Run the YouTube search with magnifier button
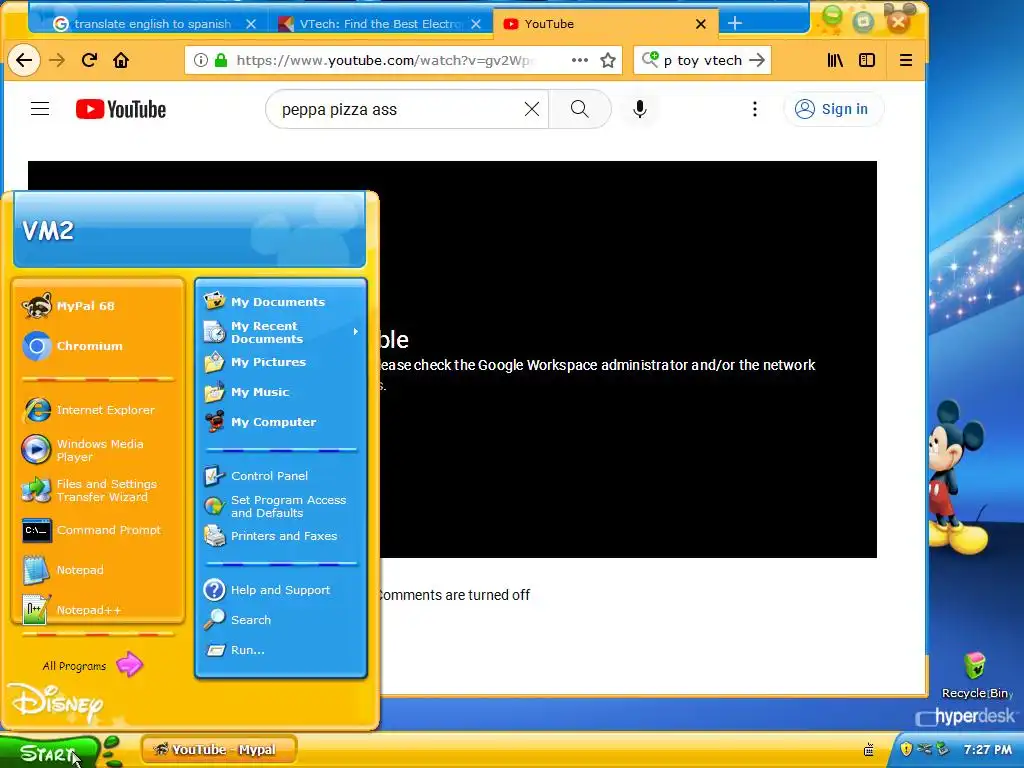The height and width of the screenshot is (768, 1024). tap(579, 109)
